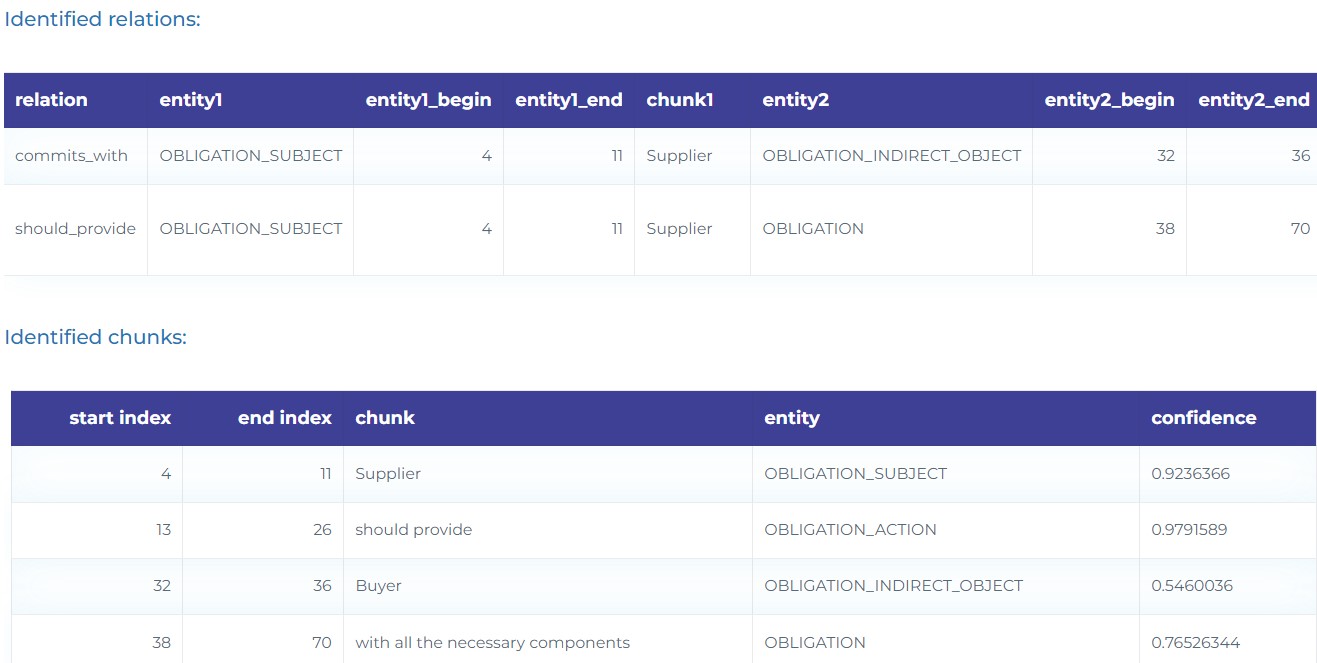1317x663 pixels.
Task: Click entity1_begin value 4 in commits_with row
Action: coord(487,156)
